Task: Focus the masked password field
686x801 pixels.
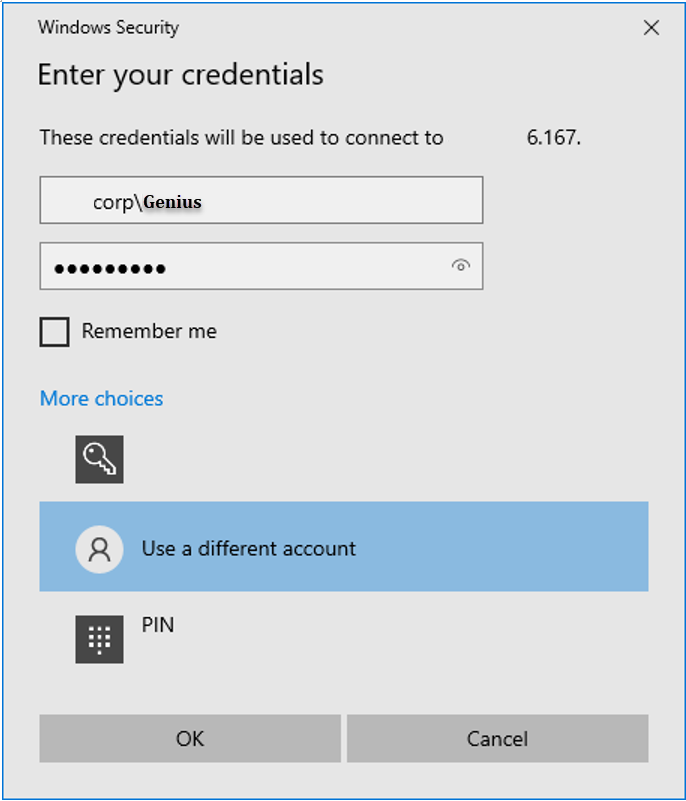Action: 262,266
